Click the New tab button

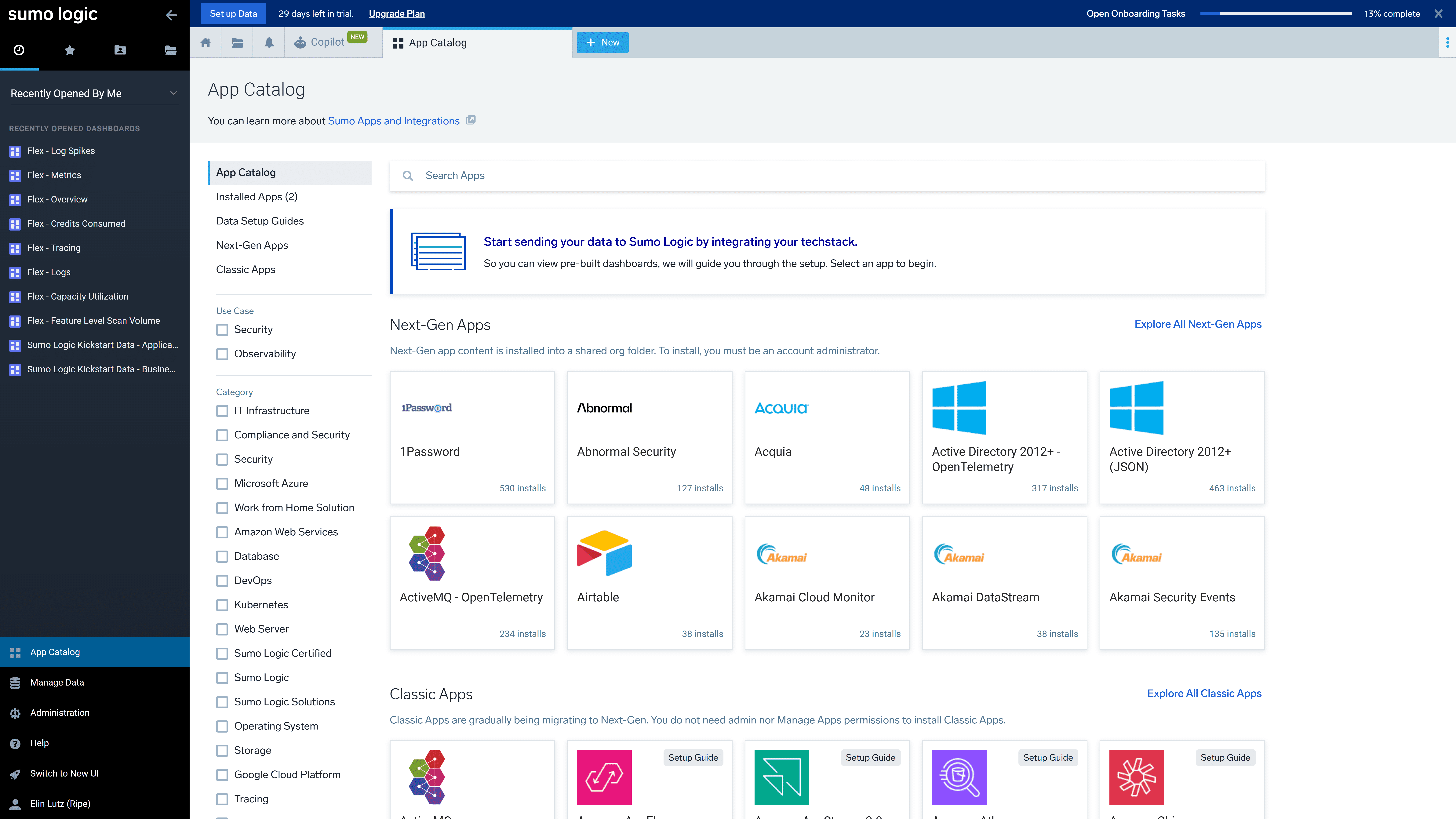(x=602, y=42)
